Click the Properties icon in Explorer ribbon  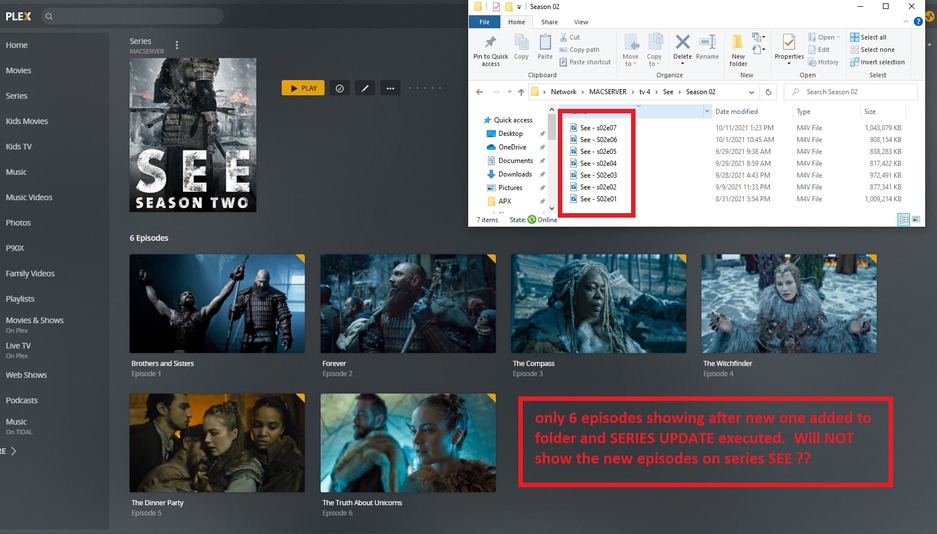click(789, 43)
